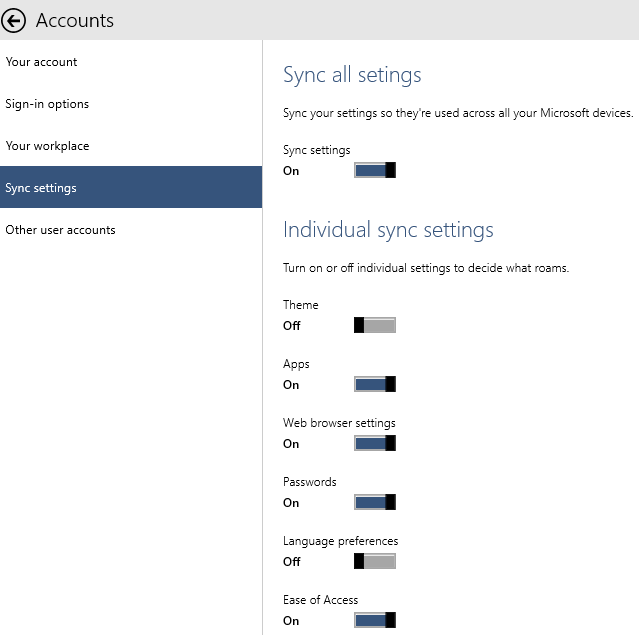
Task: Enable the Language preferences toggle switch
Action: click(x=375, y=561)
